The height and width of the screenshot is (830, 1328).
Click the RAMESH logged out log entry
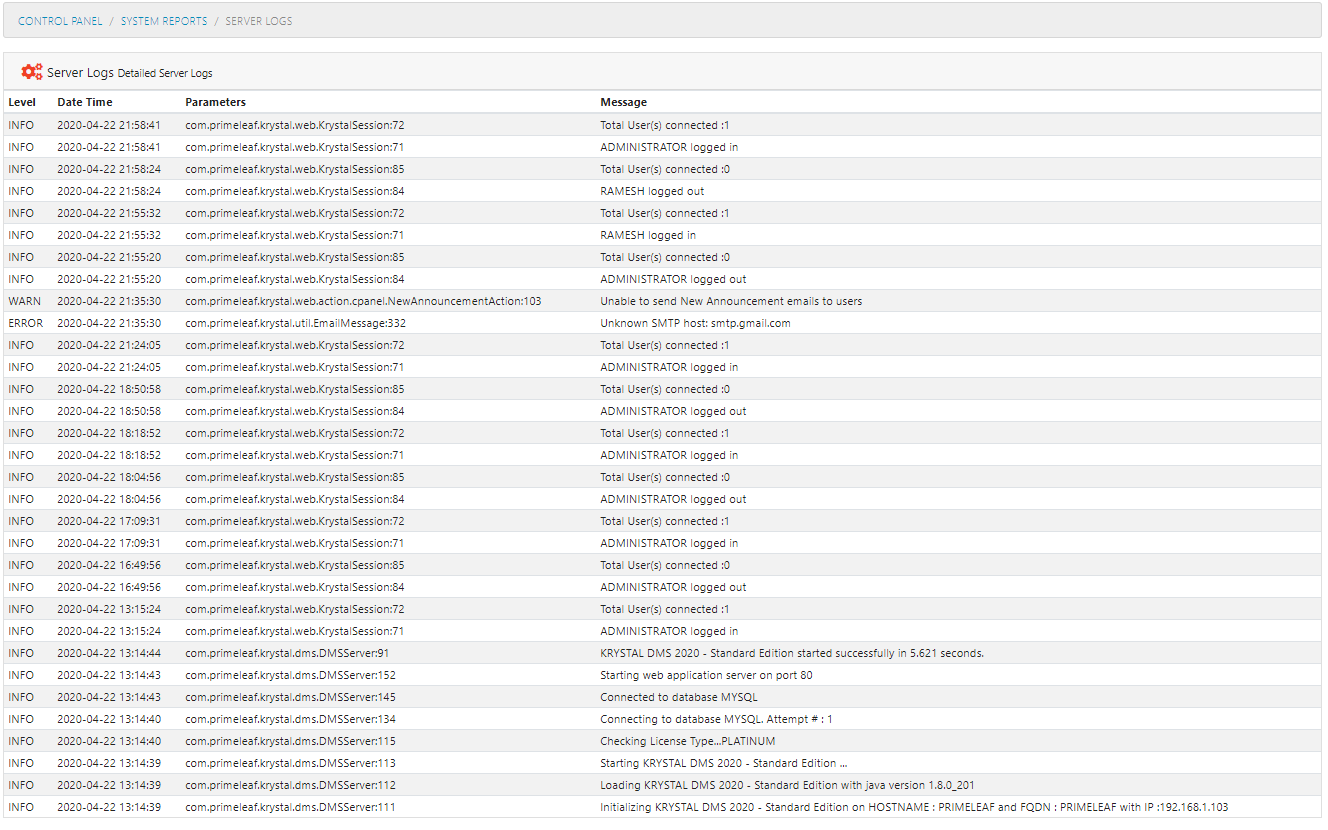[650, 190]
